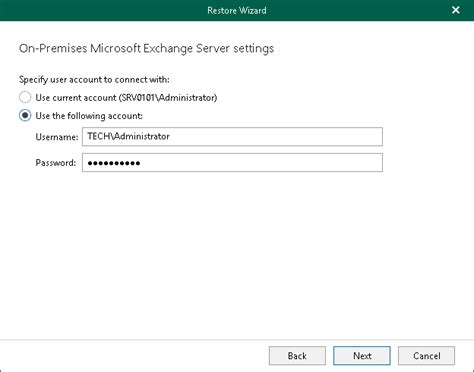Click the 'Restore Wizard' title text

coord(237,11)
